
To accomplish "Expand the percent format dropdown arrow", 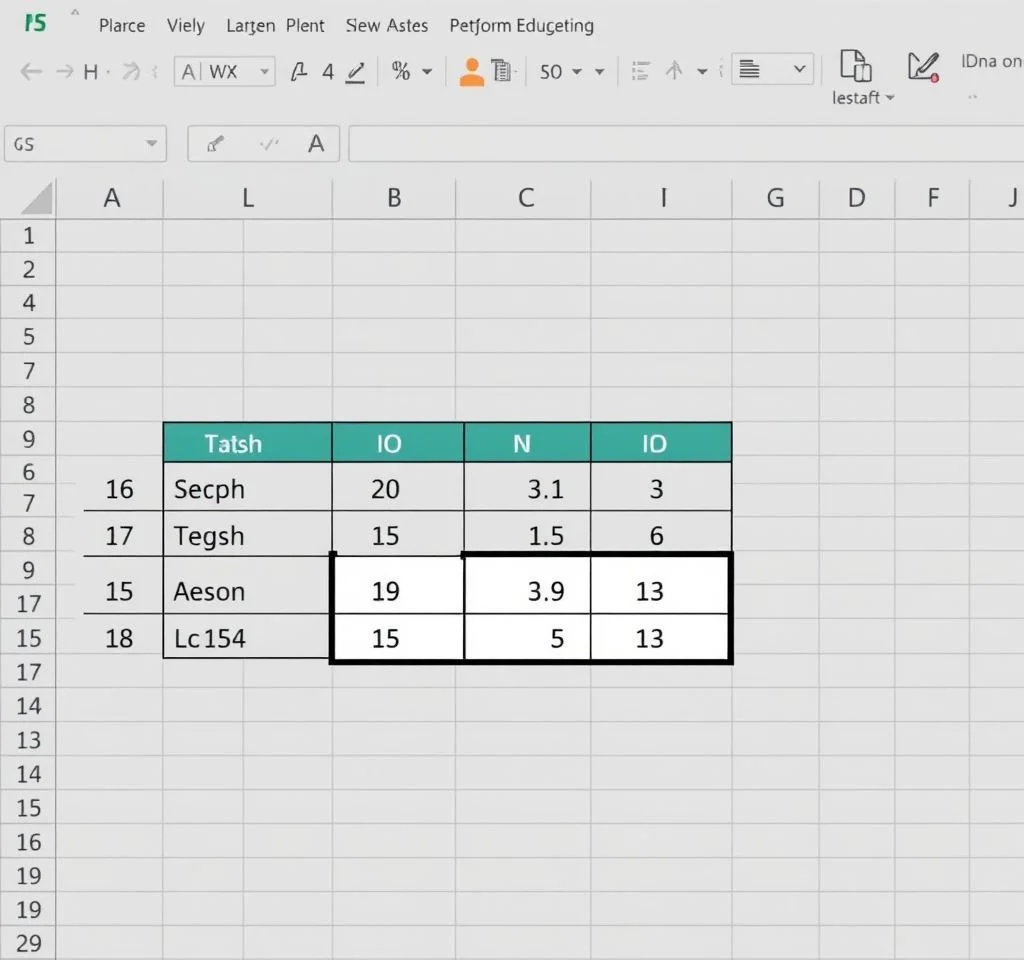I will [427, 71].
